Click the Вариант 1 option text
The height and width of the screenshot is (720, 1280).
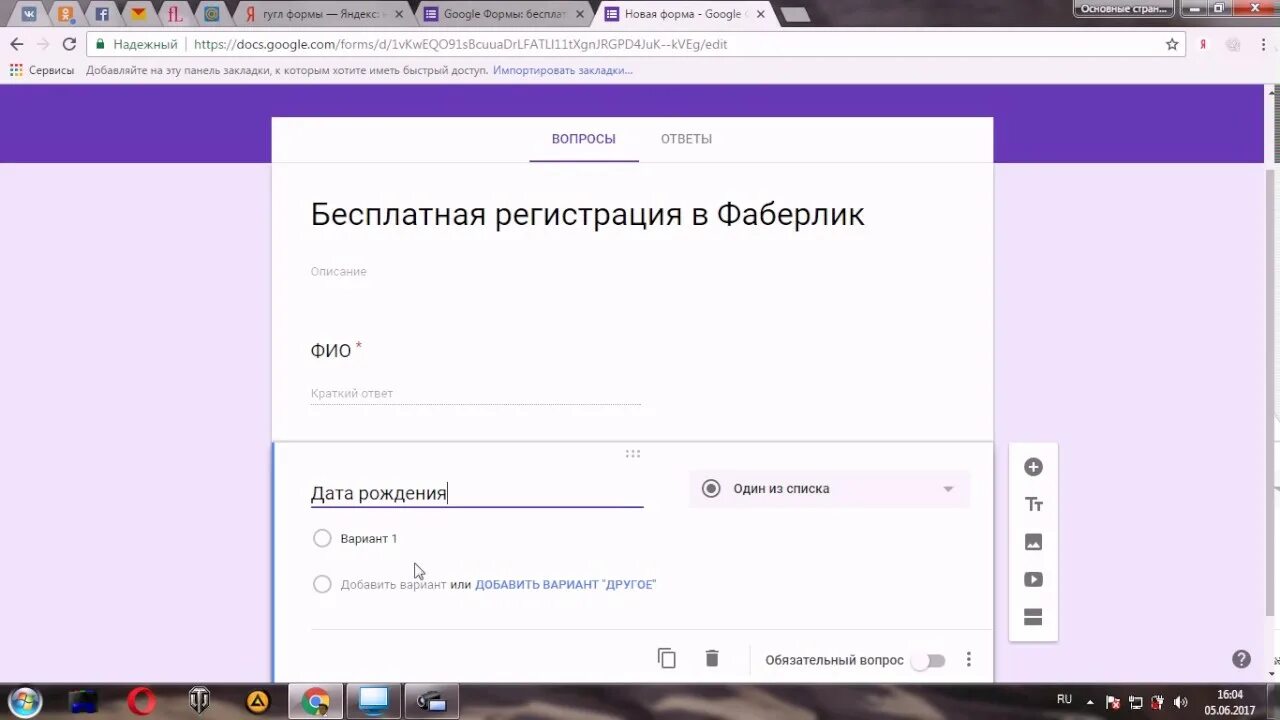point(369,538)
